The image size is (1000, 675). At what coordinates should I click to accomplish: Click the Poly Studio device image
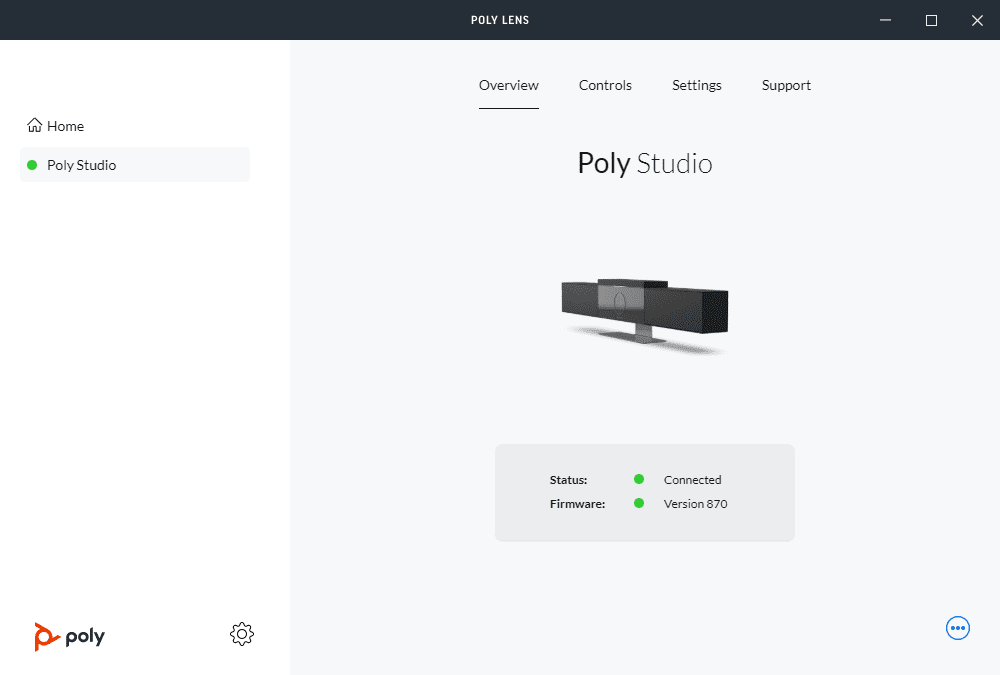click(x=645, y=315)
